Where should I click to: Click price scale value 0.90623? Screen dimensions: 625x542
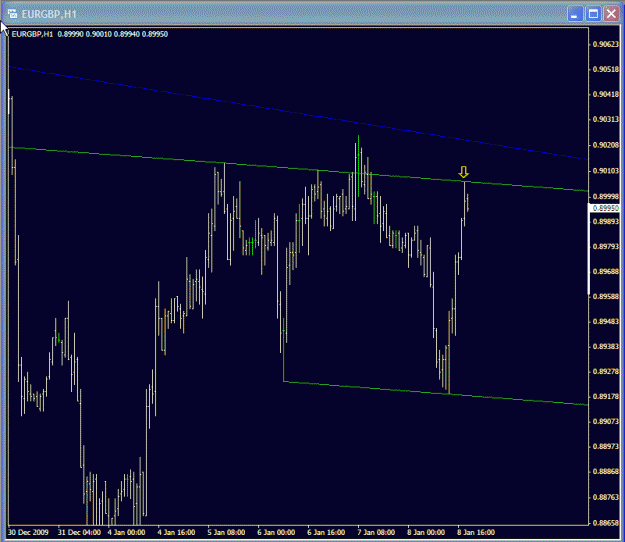click(x=605, y=44)
